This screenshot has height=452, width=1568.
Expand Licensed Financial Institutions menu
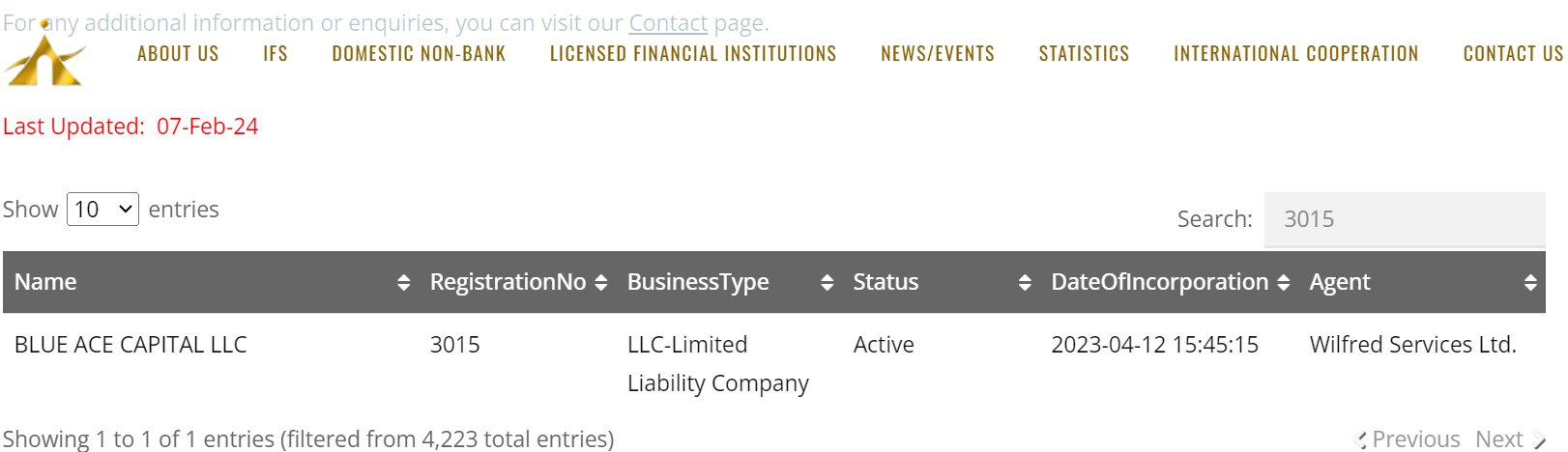[x=693, y=54]
